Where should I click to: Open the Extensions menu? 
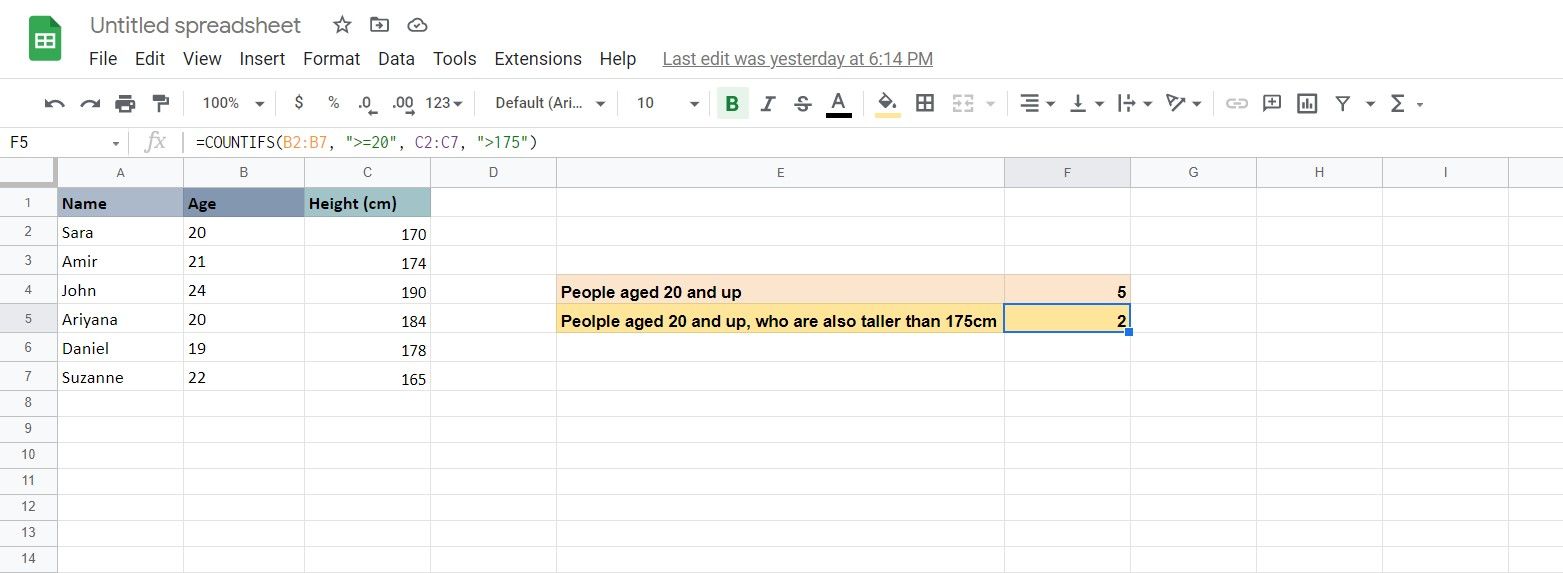[538, 59]
